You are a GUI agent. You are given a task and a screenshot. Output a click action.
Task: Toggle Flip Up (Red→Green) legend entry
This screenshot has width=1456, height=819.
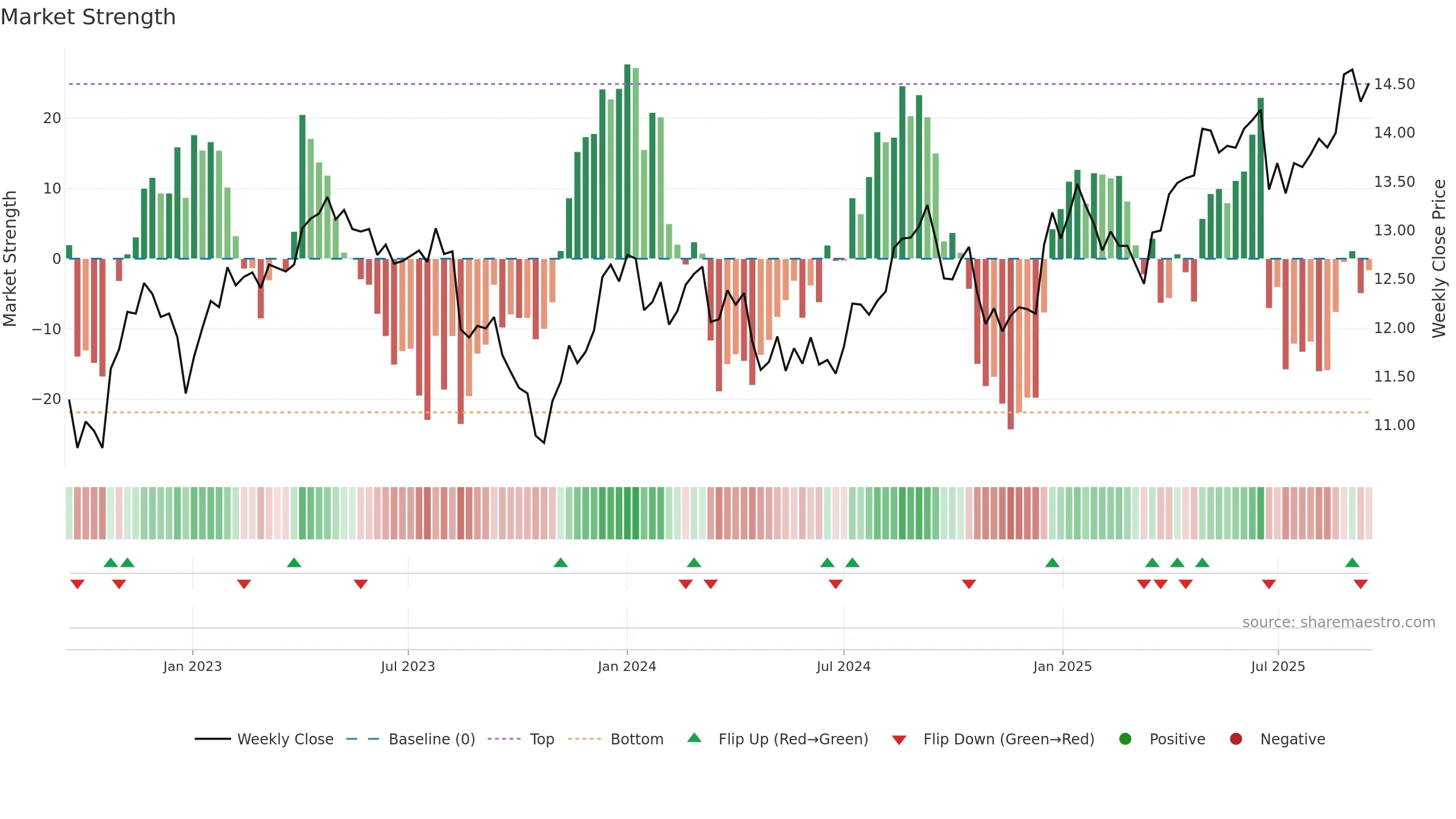[778, 739]
